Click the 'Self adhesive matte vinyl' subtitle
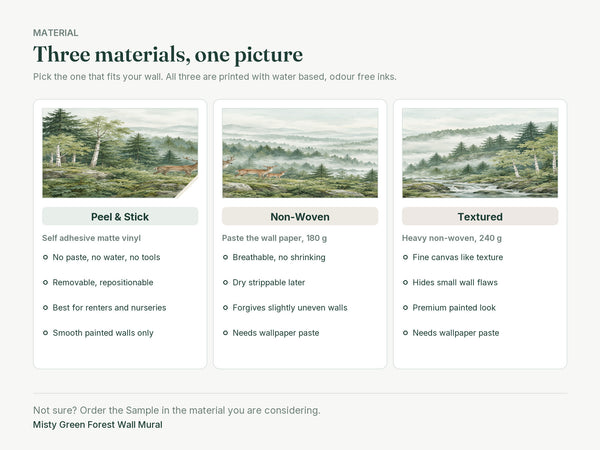Screen dimensions: 600x450 pos(91,238)
